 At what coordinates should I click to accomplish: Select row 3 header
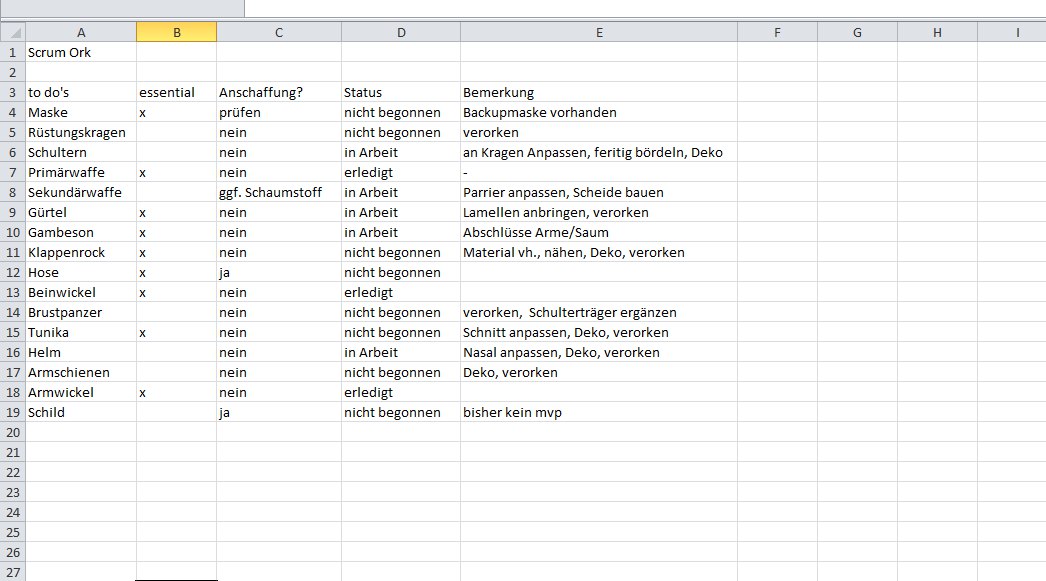[x=12, y=92]
